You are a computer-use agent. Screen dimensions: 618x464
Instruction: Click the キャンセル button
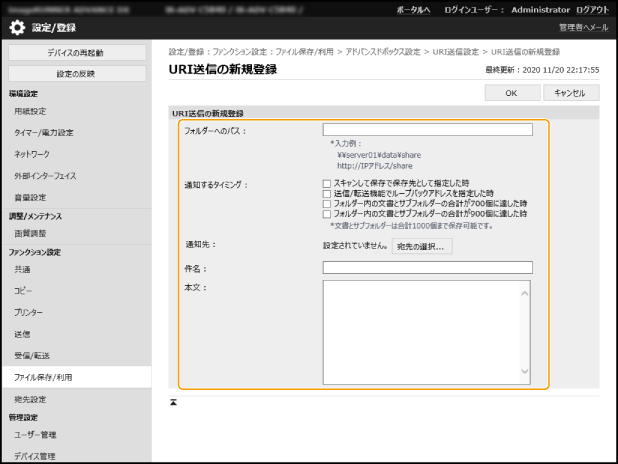[x=570, y=93]
